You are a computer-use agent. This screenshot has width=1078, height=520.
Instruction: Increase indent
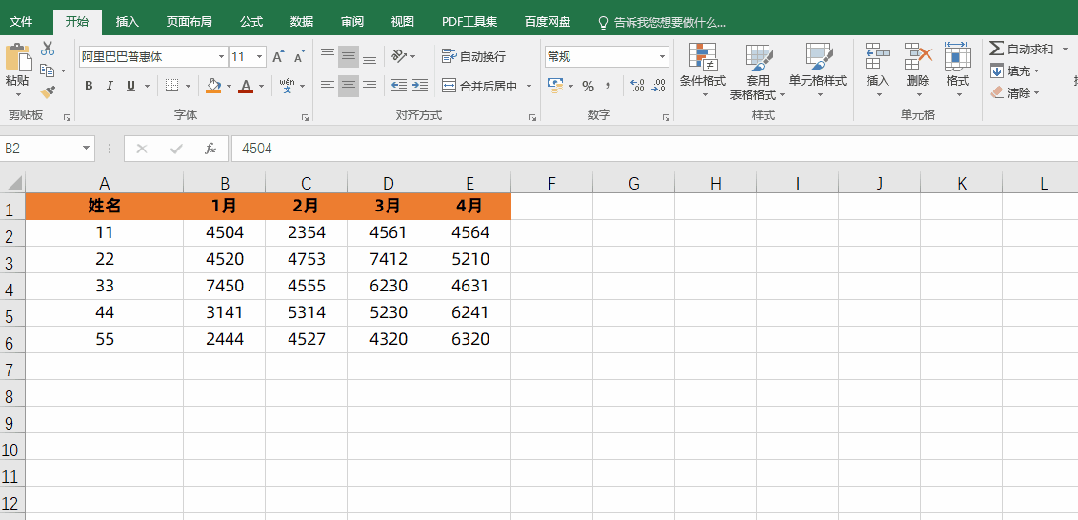[420, 85]
